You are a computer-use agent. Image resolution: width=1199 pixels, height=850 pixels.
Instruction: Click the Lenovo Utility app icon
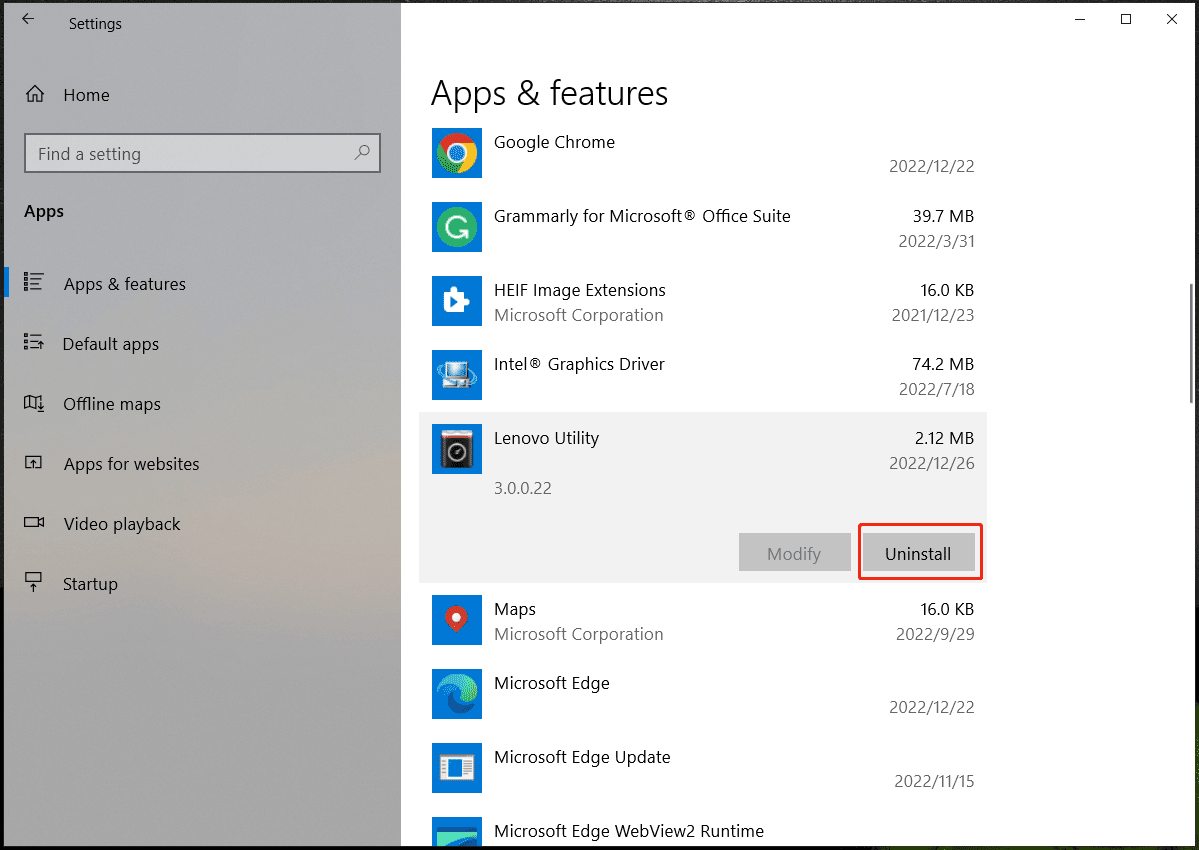coord(456,449)
